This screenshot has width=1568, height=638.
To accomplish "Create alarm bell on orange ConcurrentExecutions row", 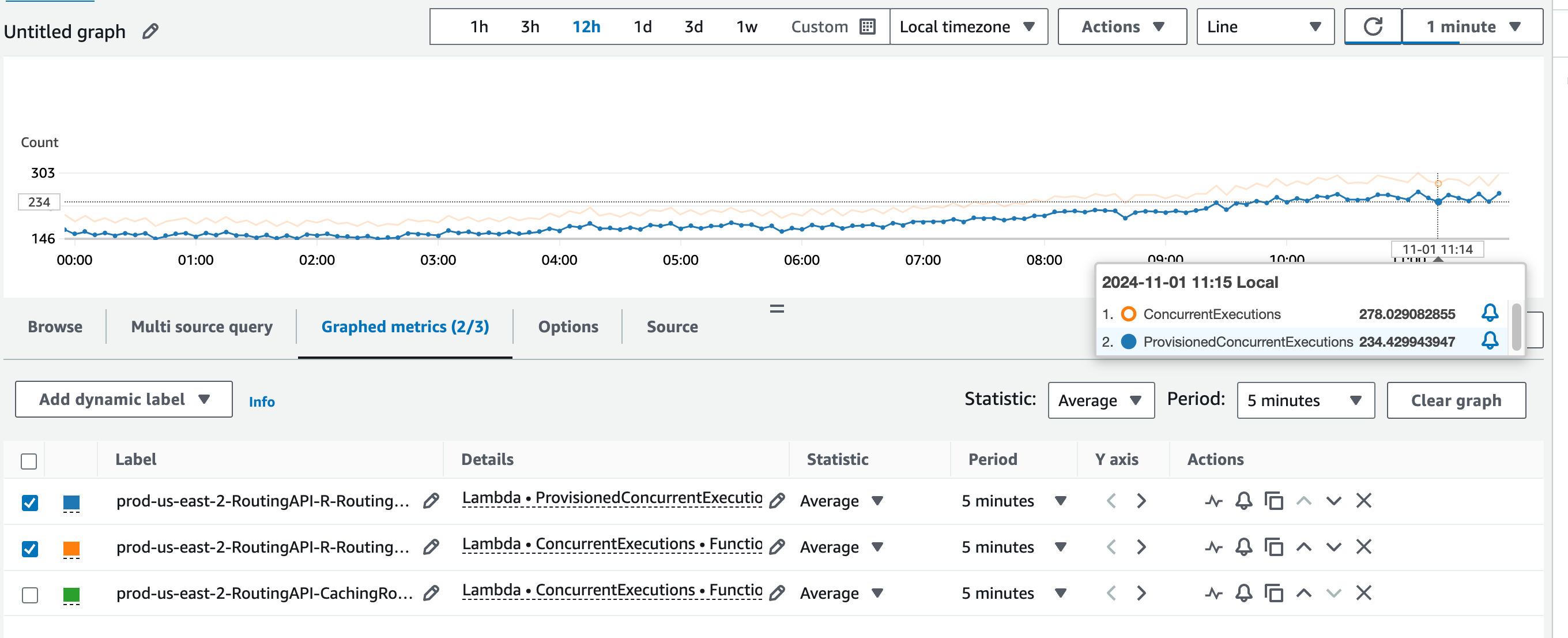I will 1243,547.
